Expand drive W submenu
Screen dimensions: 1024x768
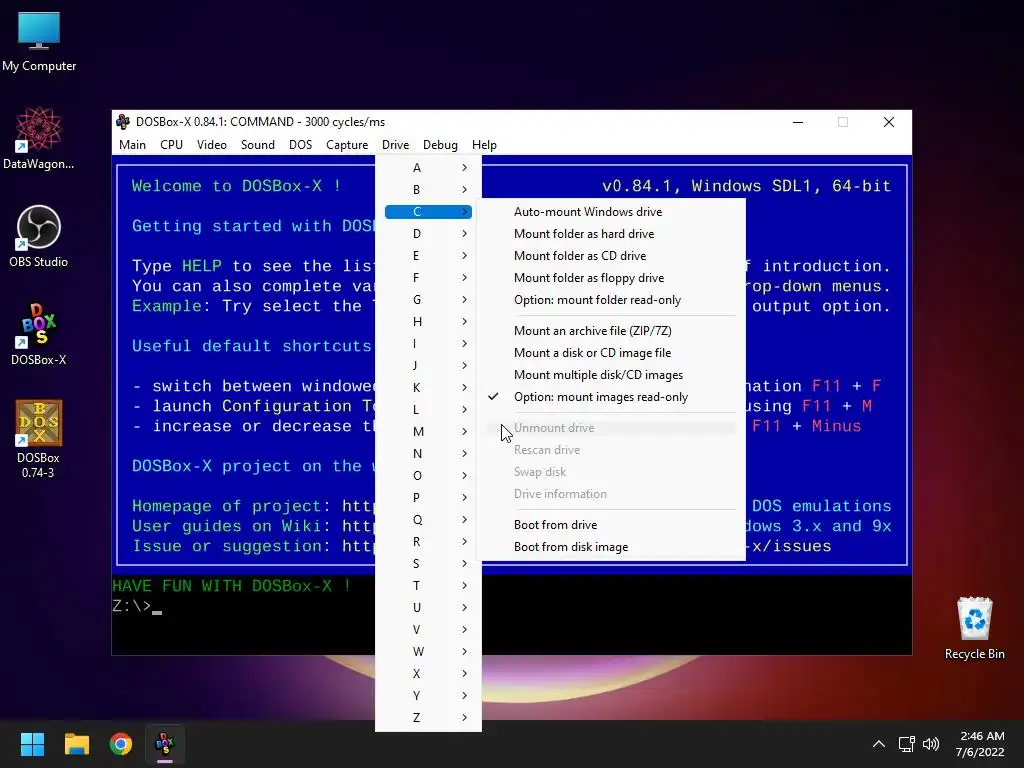point(428,651)
